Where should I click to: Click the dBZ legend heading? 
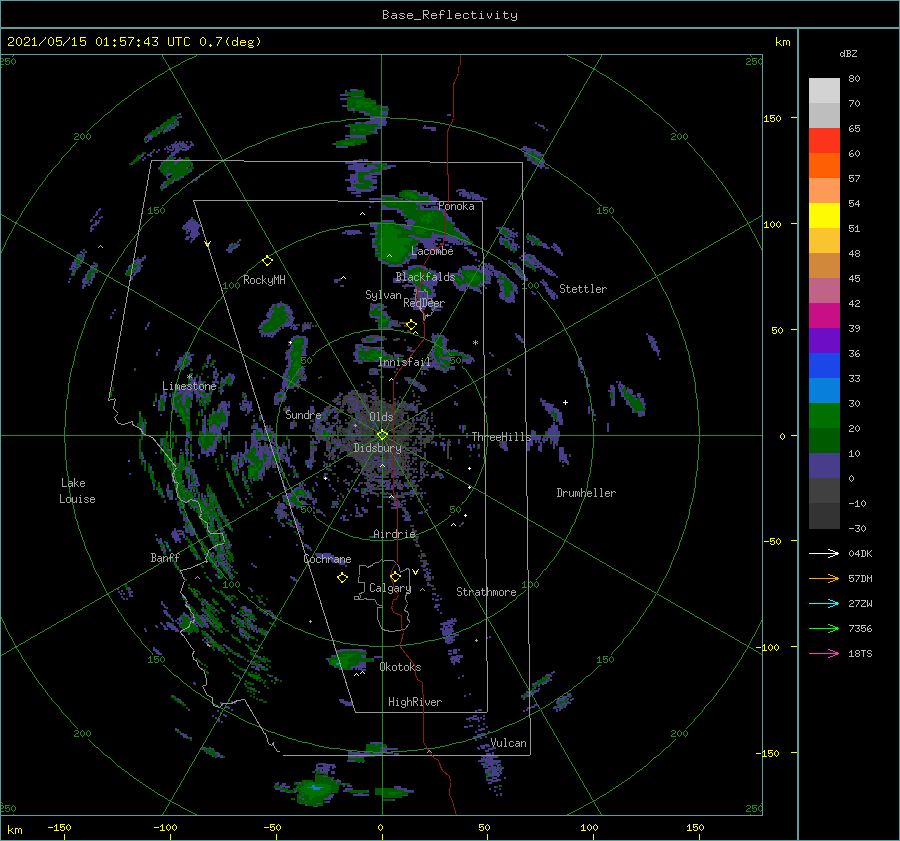point(848,53)
